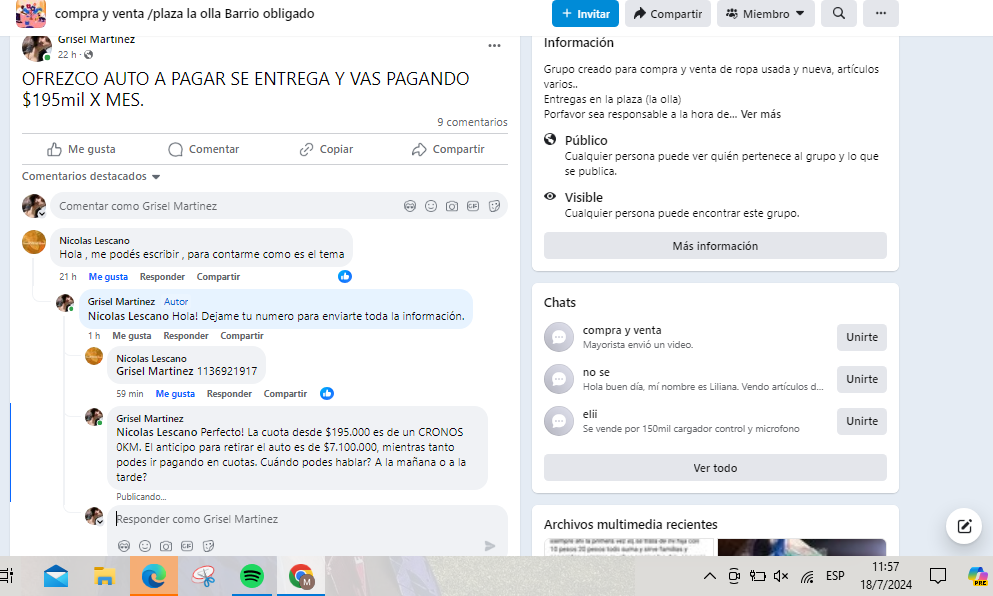Viewport: 993px width, 596px height.
Task: Expand the Miembro dropdown
Action: (x=766, y=14)
